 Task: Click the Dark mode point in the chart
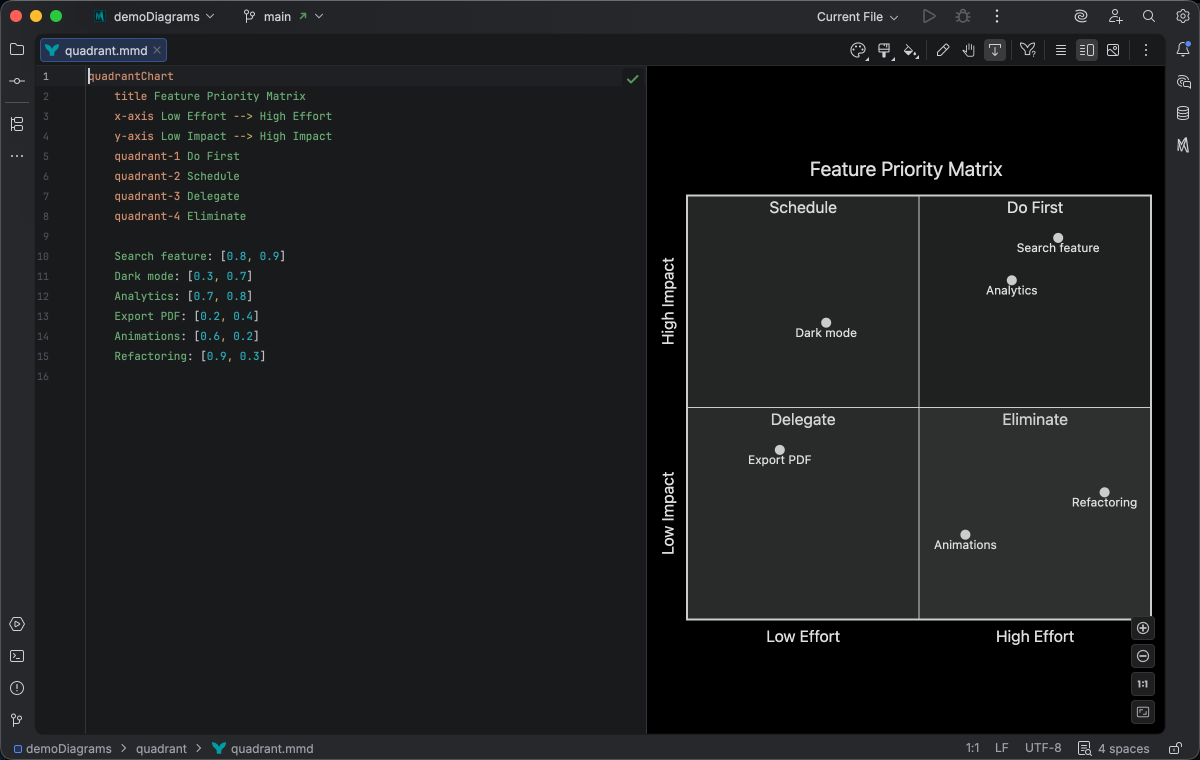coord(826,323)
